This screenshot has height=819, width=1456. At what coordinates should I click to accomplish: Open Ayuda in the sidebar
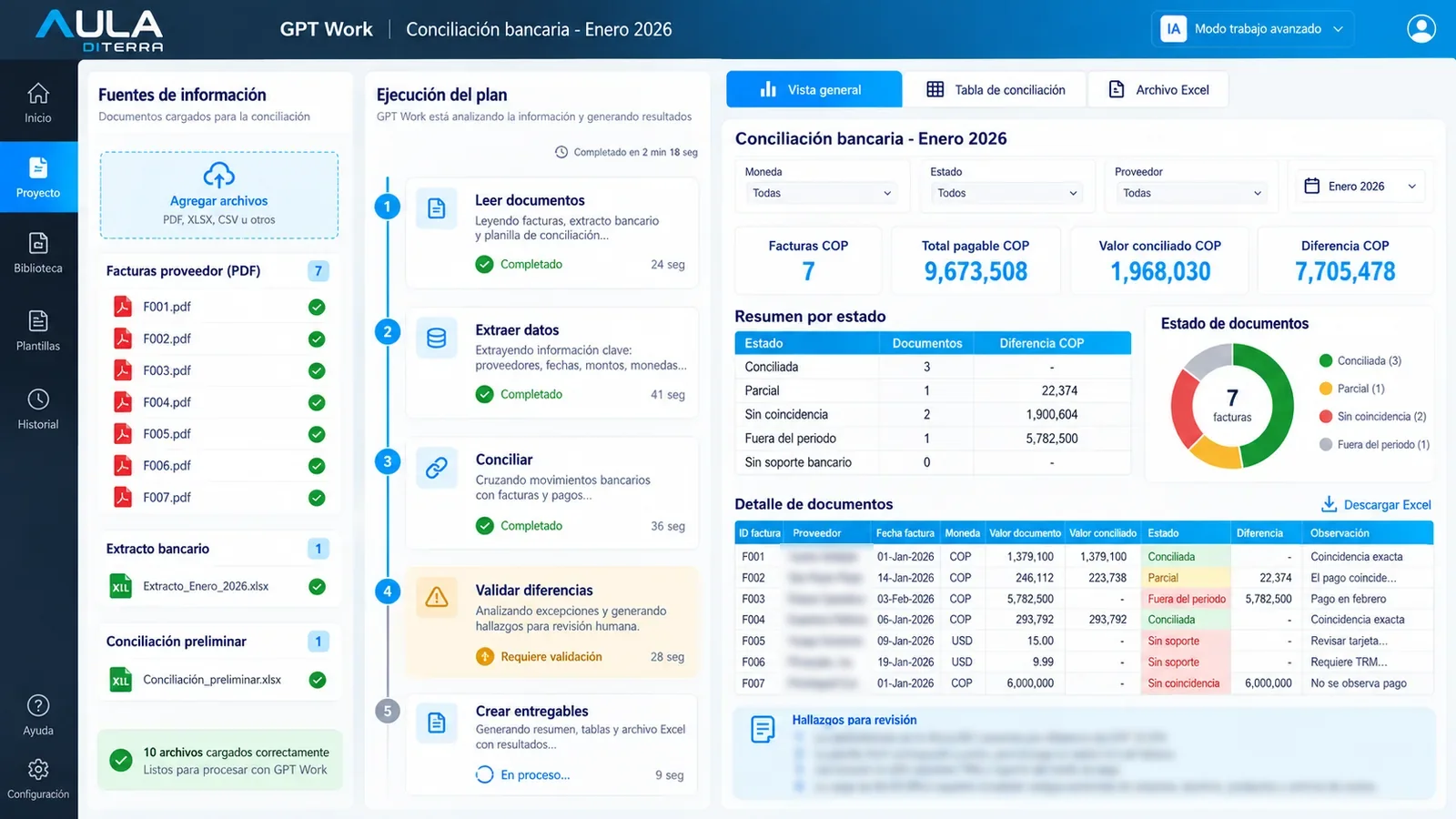[38, 715]
